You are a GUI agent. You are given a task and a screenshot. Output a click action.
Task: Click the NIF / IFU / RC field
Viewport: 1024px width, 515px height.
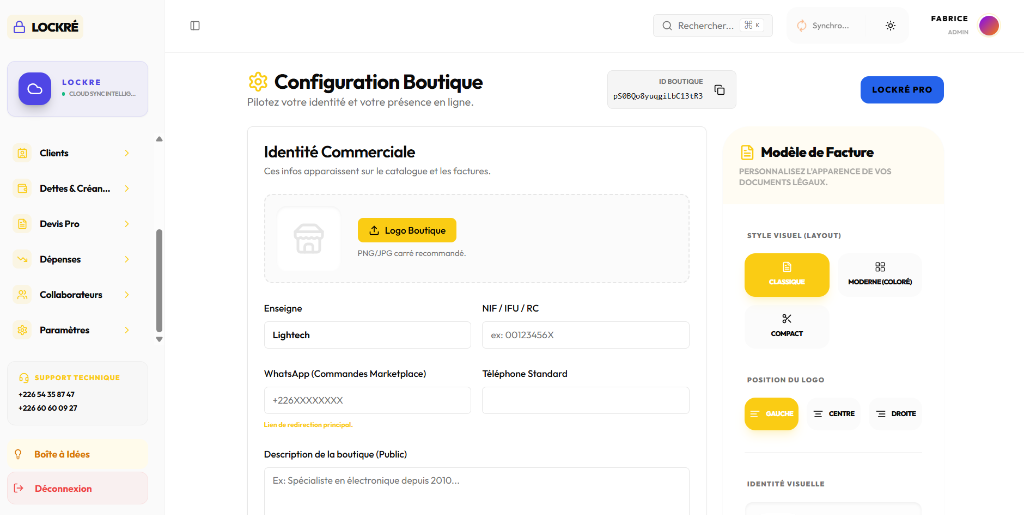point(586,335)
